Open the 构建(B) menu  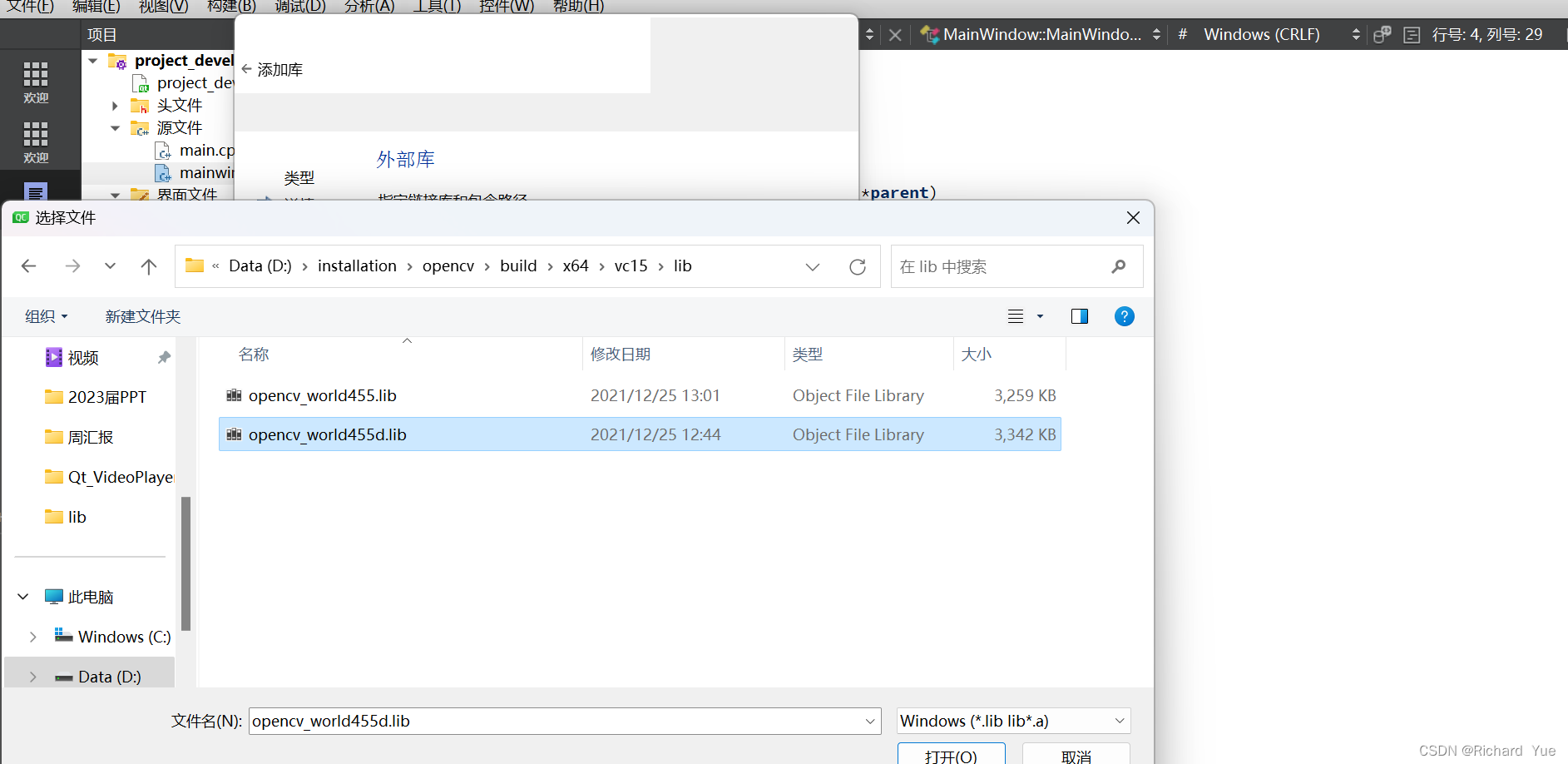(x=230, y=7)
